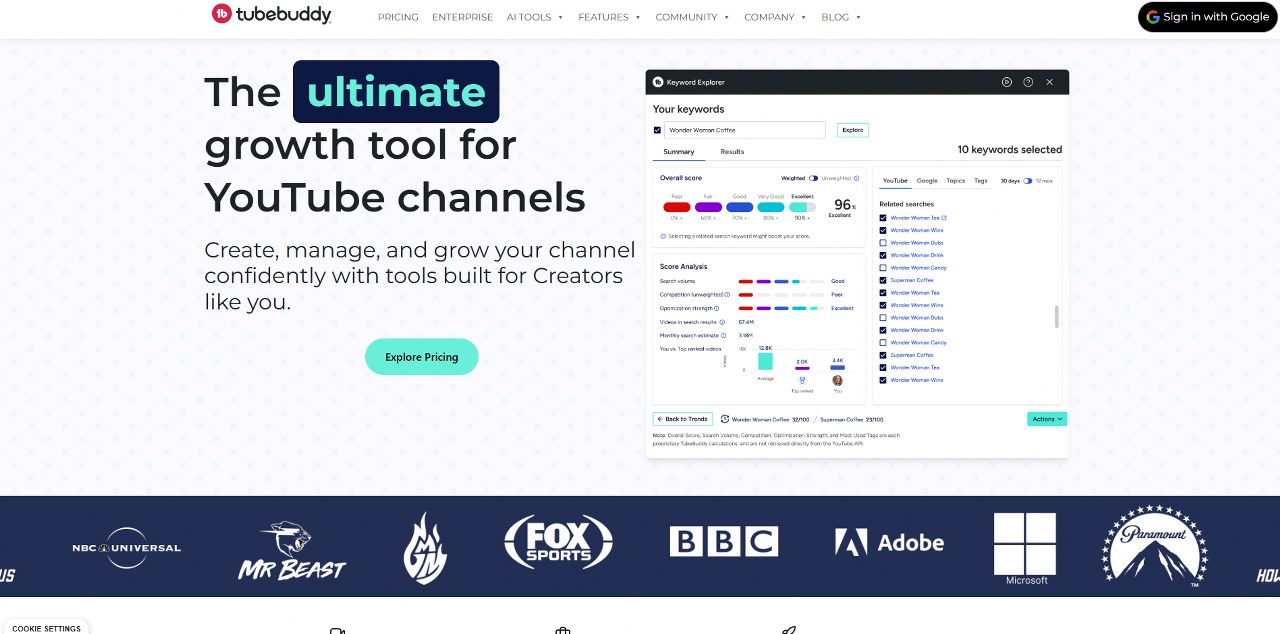
Task: Switch to the Results tab
Action: click(x=732, y=152)
